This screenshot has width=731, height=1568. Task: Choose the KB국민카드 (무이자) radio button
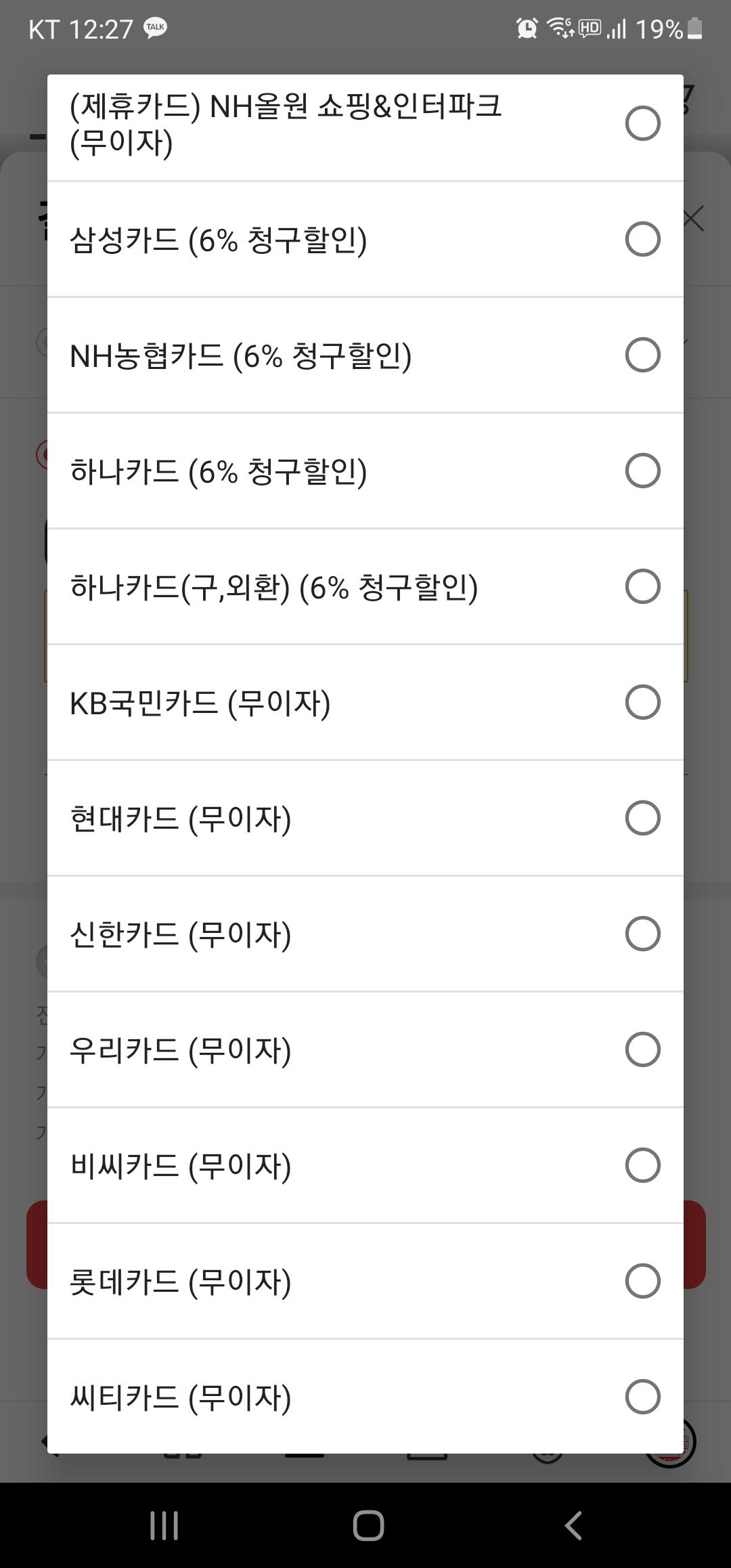click(642, 702)
